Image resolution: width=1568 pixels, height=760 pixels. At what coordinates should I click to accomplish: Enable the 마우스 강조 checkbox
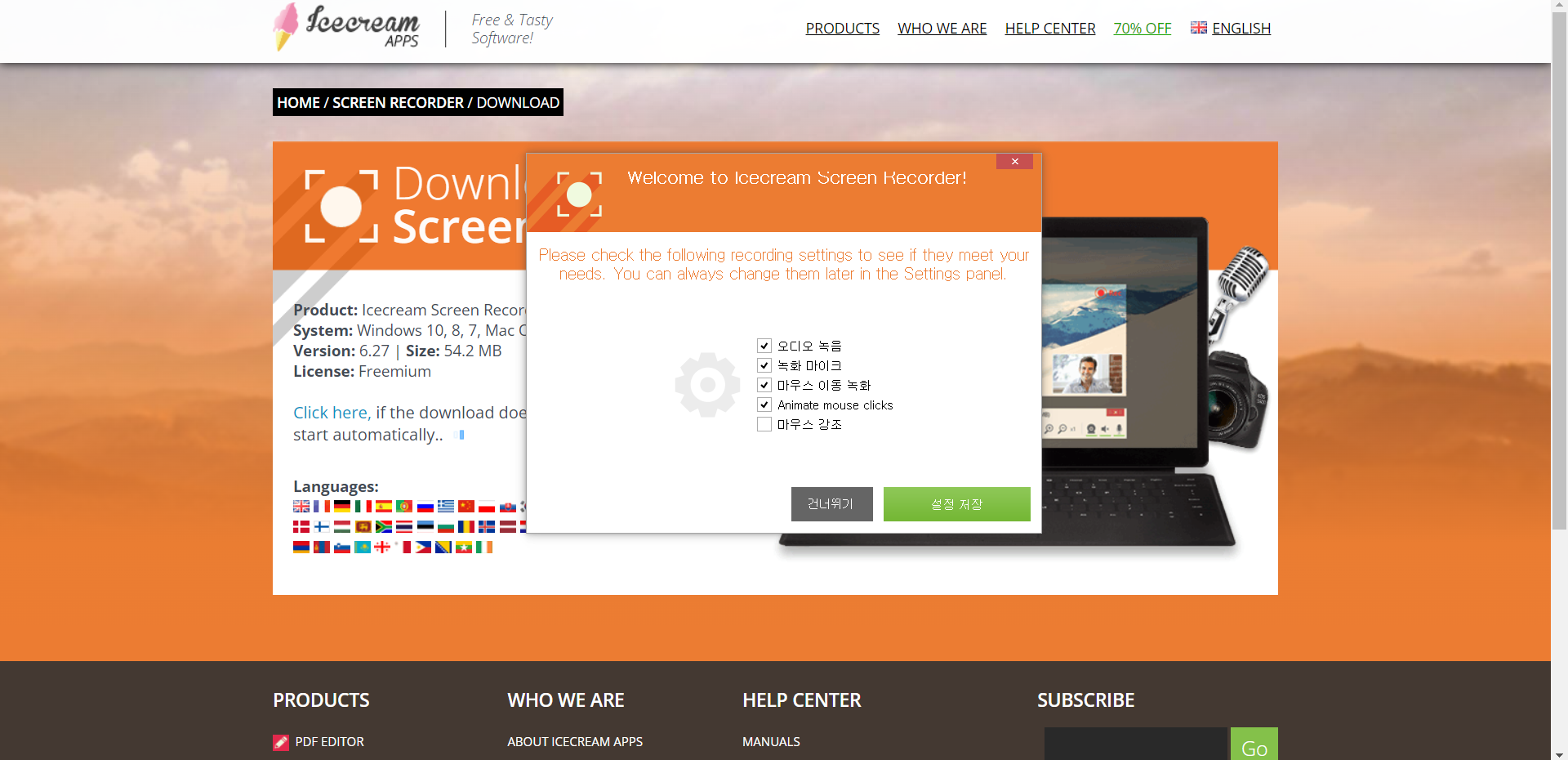tap(764, 424)
